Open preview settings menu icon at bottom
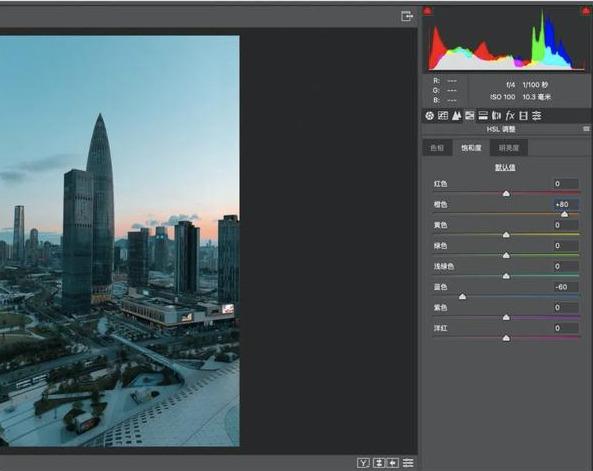The height and width of the screenshot is (471, 593). click(x=408, y=463)
